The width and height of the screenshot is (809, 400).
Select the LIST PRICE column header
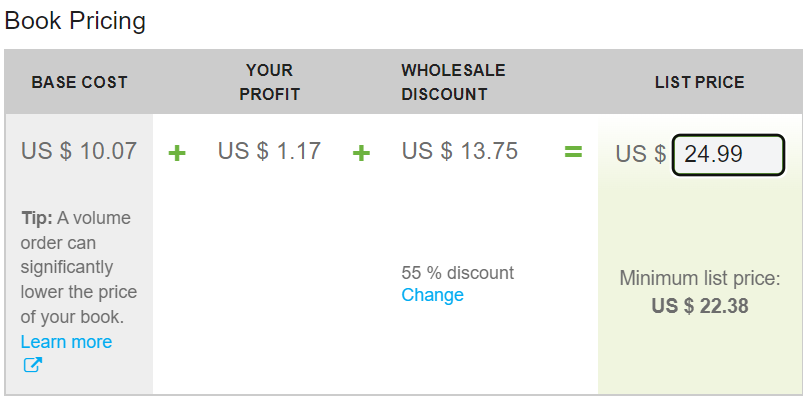(700, 82)
